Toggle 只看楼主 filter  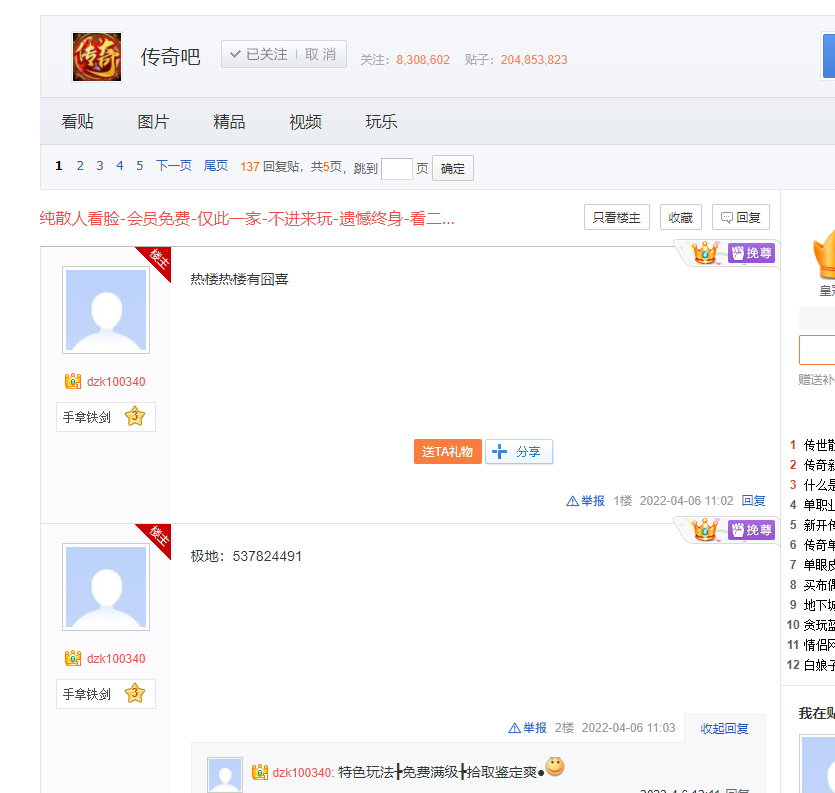[617, 217]
